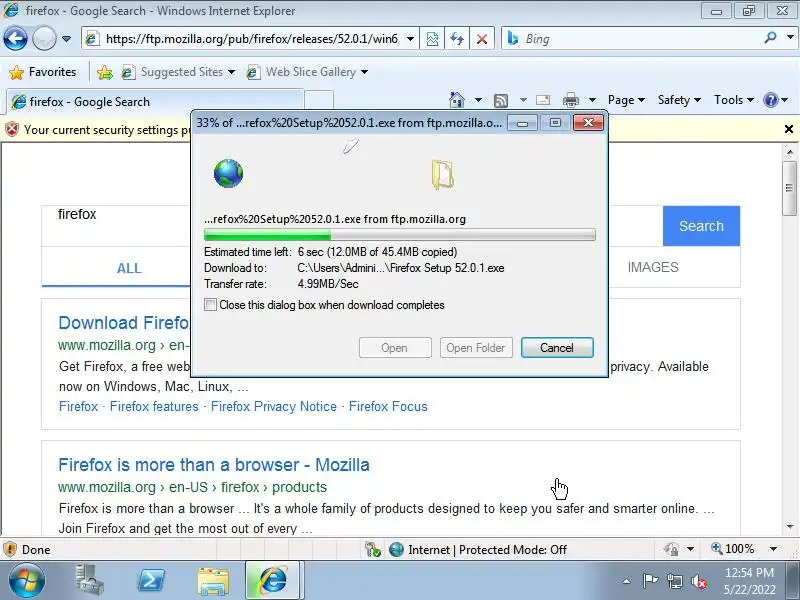Open the Tools menu

point(734,100)
